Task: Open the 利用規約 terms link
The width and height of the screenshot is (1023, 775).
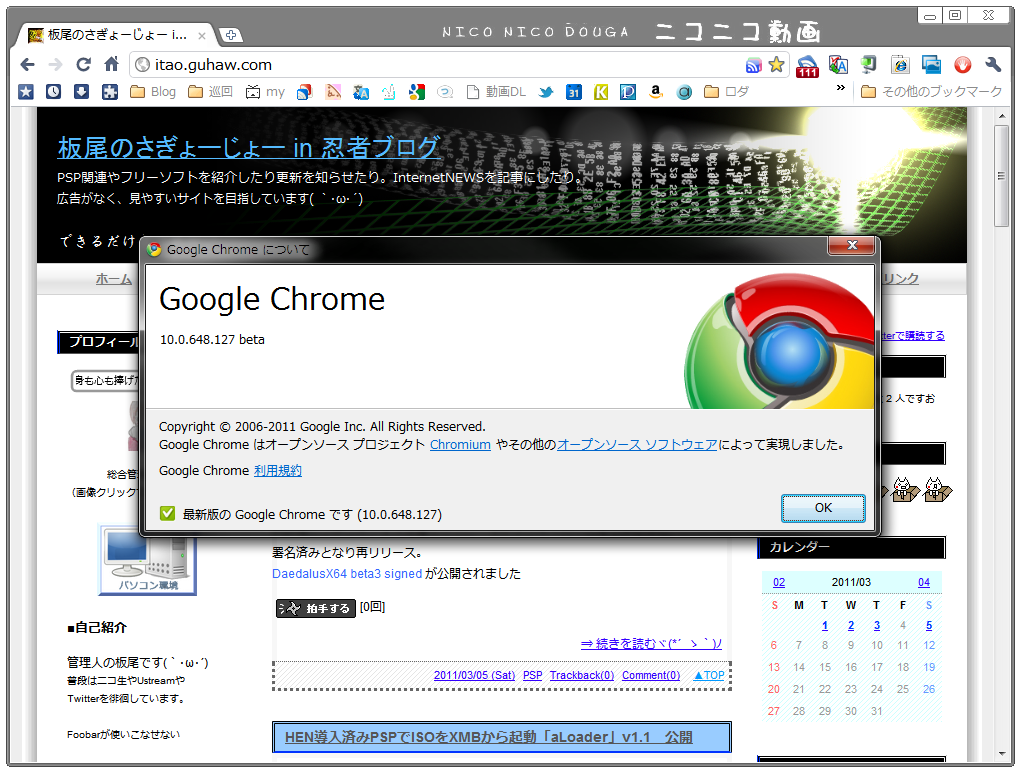Action: (x=278, y=471)
